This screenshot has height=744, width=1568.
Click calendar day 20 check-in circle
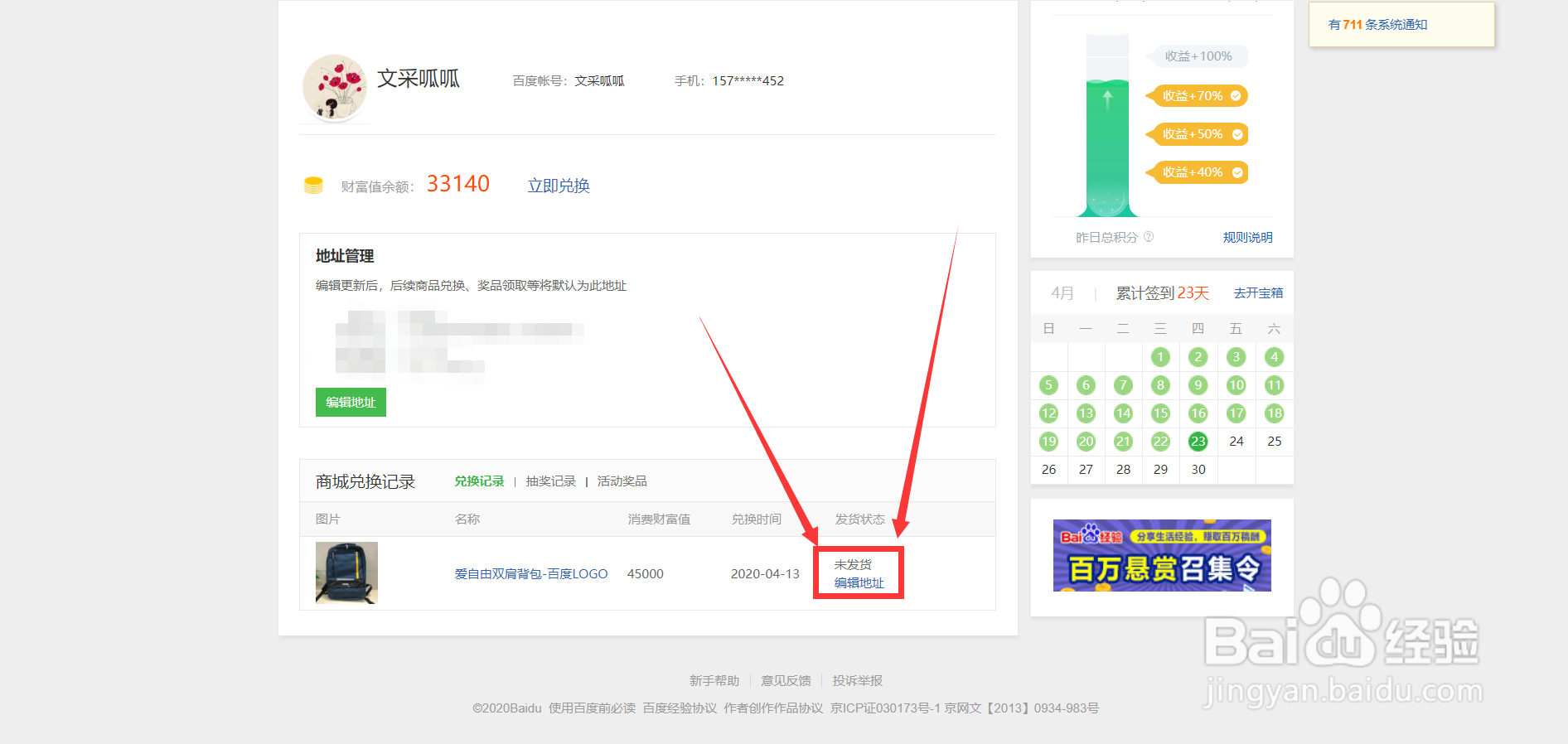[x=1086, y=442]
